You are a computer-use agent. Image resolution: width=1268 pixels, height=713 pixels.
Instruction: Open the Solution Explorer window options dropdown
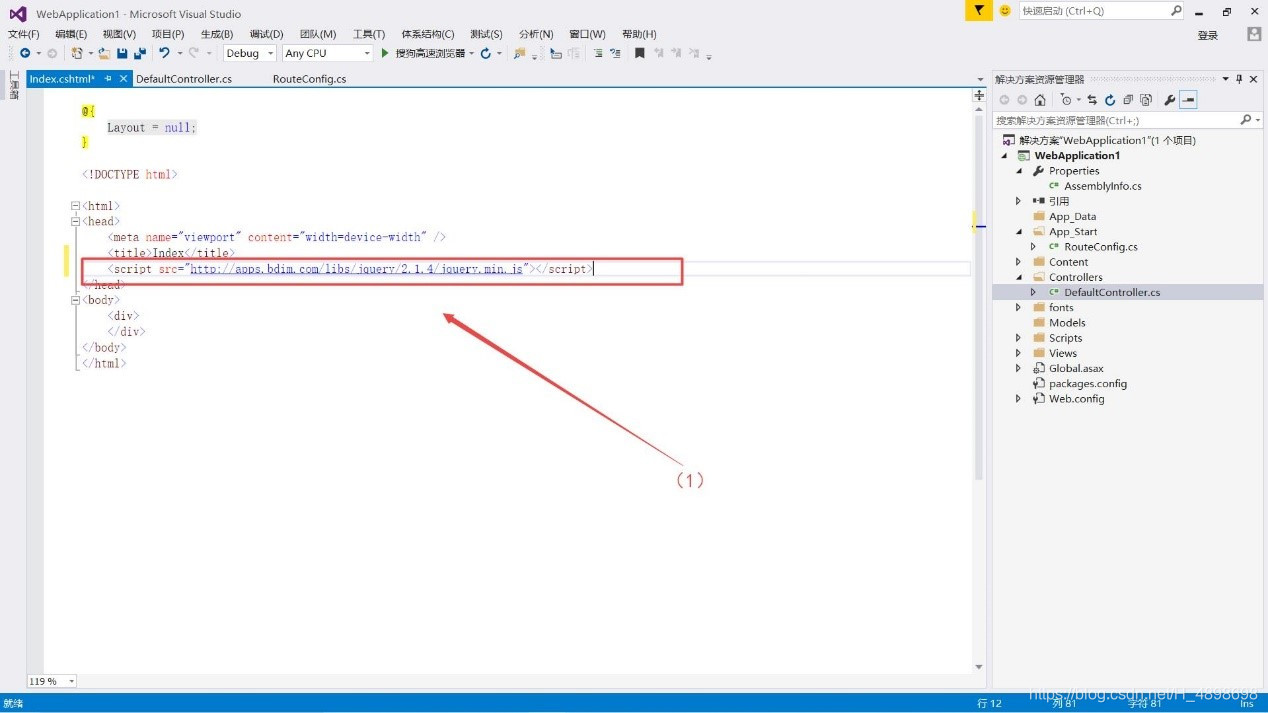(x=1226, y=79)
